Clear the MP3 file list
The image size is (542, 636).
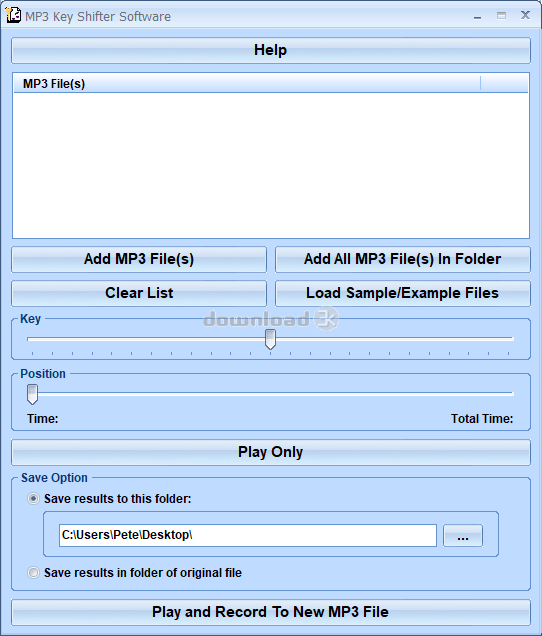tap(139, 293)
